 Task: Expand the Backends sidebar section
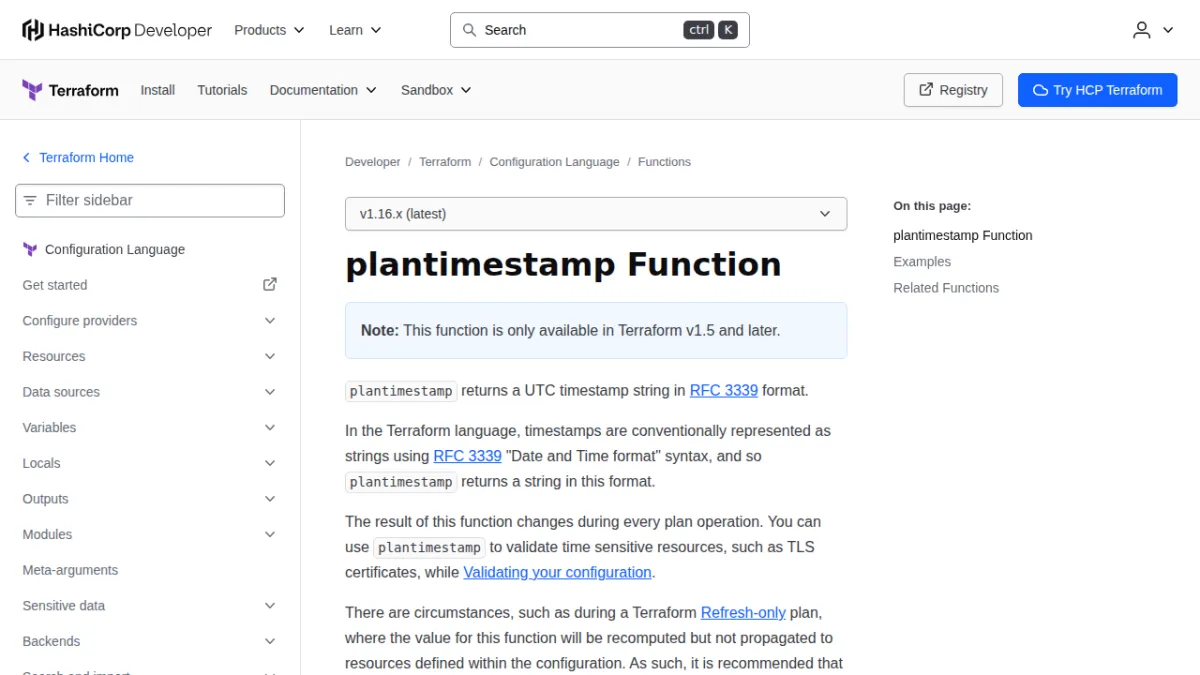[150, 641]
